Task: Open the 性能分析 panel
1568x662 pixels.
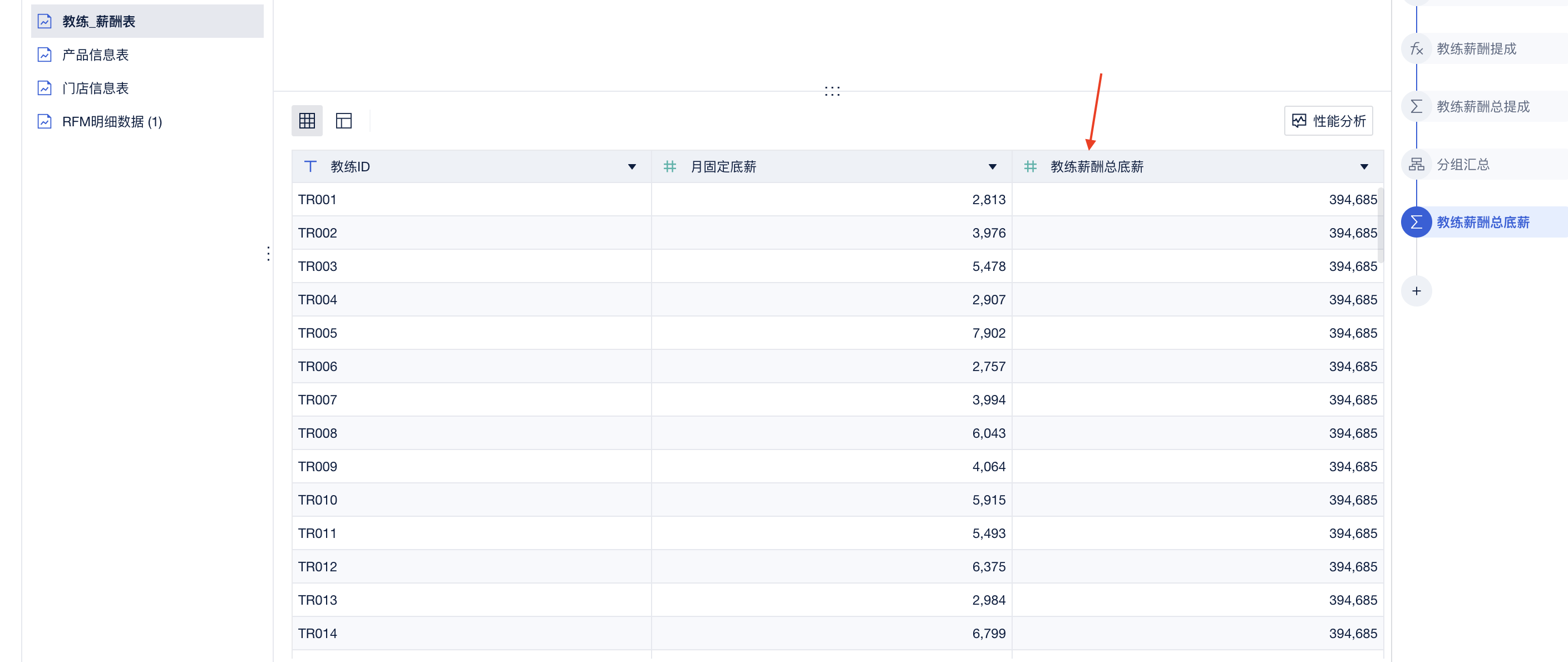Action: click(1328, 121)
